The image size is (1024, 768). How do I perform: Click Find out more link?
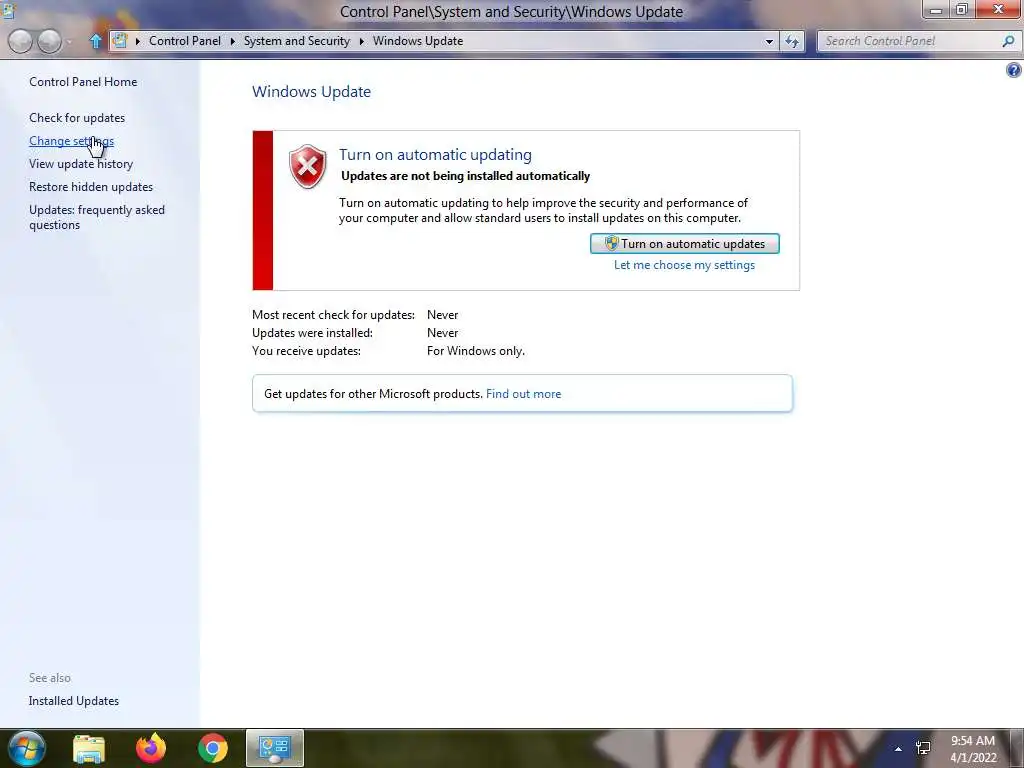pyautogui.click(x=523, y=394)
